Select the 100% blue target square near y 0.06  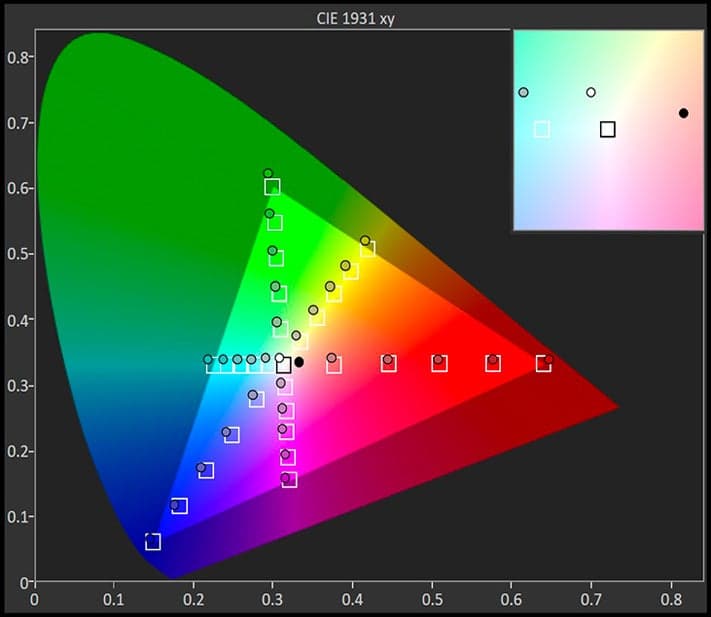point(153,542)
